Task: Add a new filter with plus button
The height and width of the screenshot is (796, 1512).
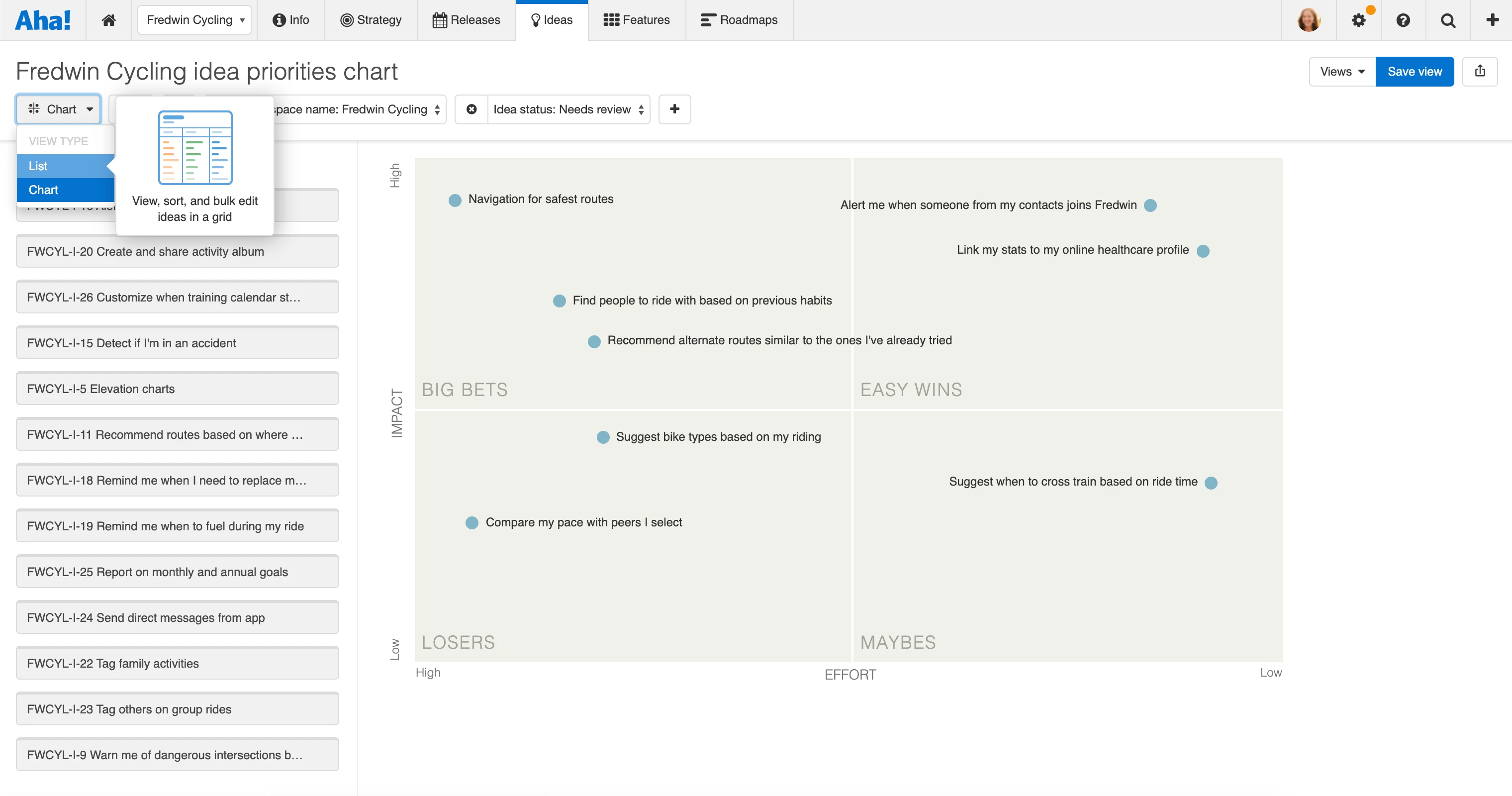Action: [674, 109]
